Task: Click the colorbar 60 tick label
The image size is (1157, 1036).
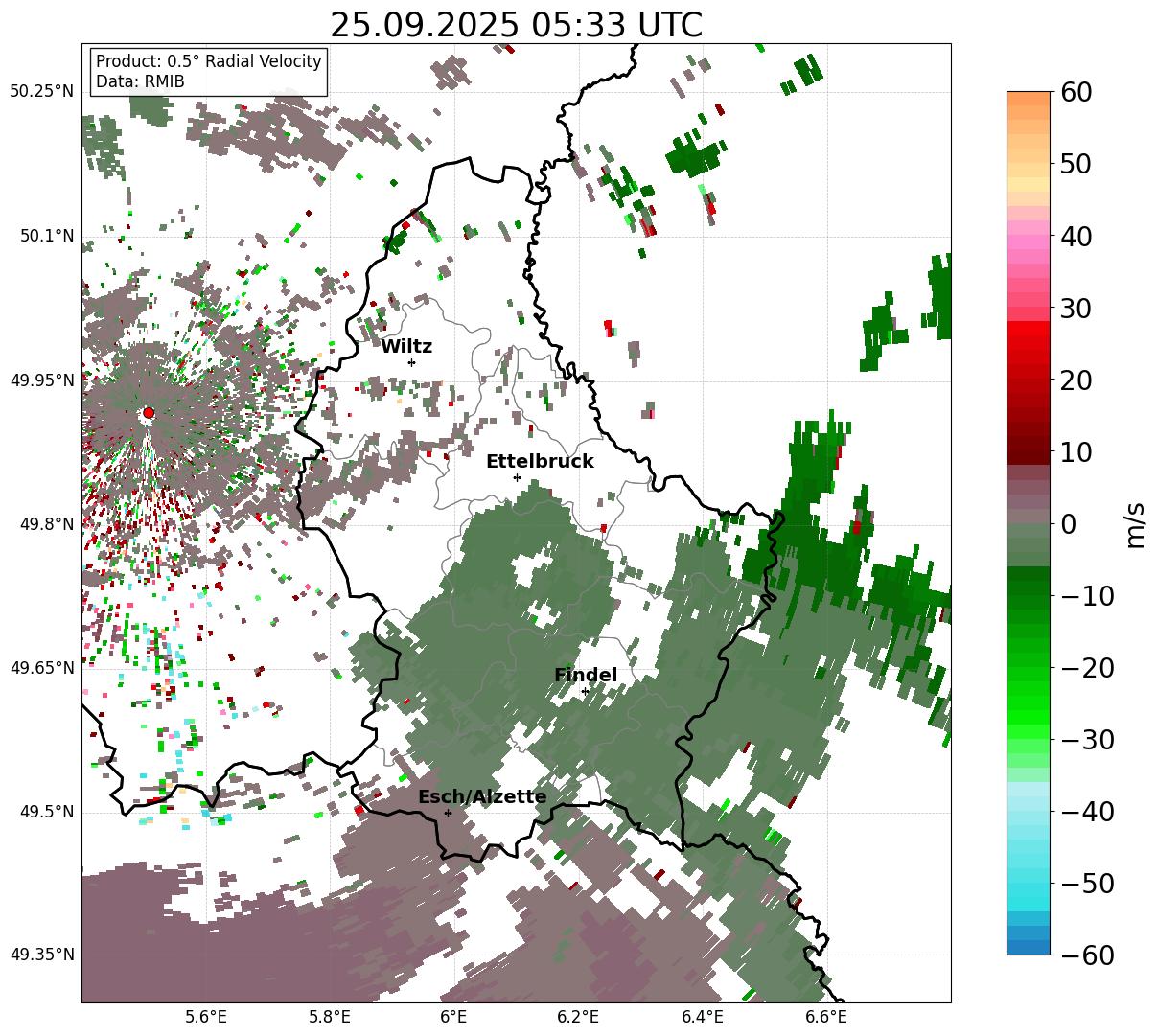Action: point(1075,92)
